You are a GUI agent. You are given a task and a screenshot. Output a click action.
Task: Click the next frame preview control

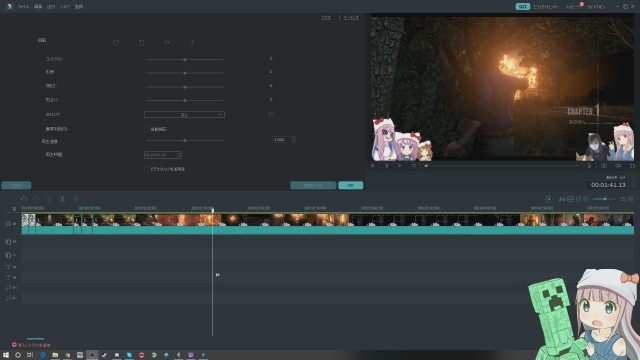(x=386, y=166)
